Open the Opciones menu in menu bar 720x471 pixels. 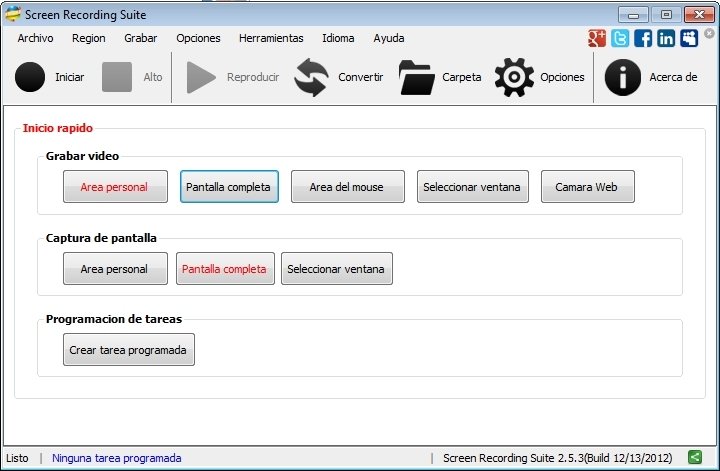click(x=198, y=38)
